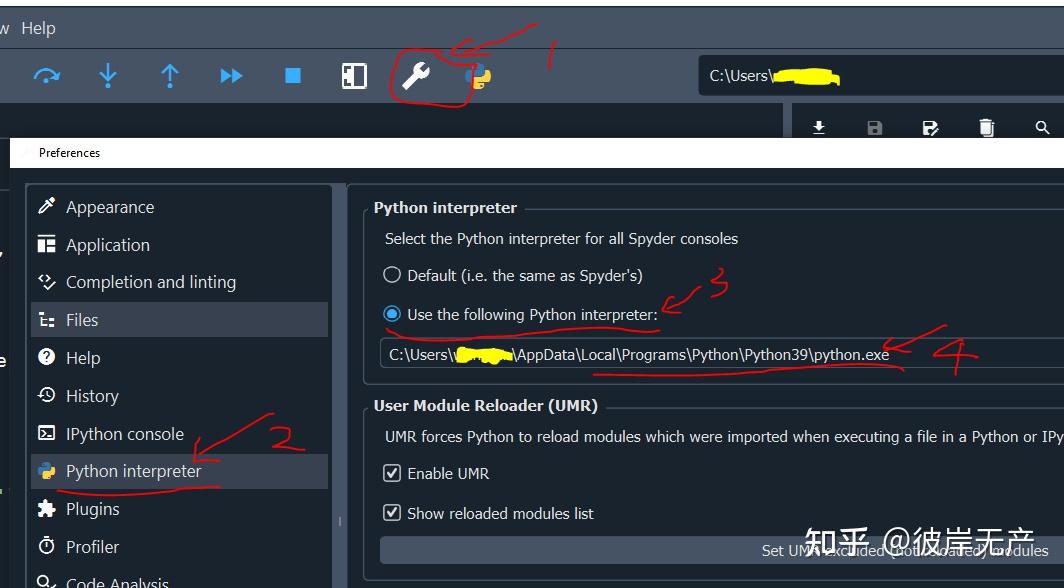Click the PYTHONPATH manager Python icon
Screen dimensions: 1064x588
click(x=479, y=76)
